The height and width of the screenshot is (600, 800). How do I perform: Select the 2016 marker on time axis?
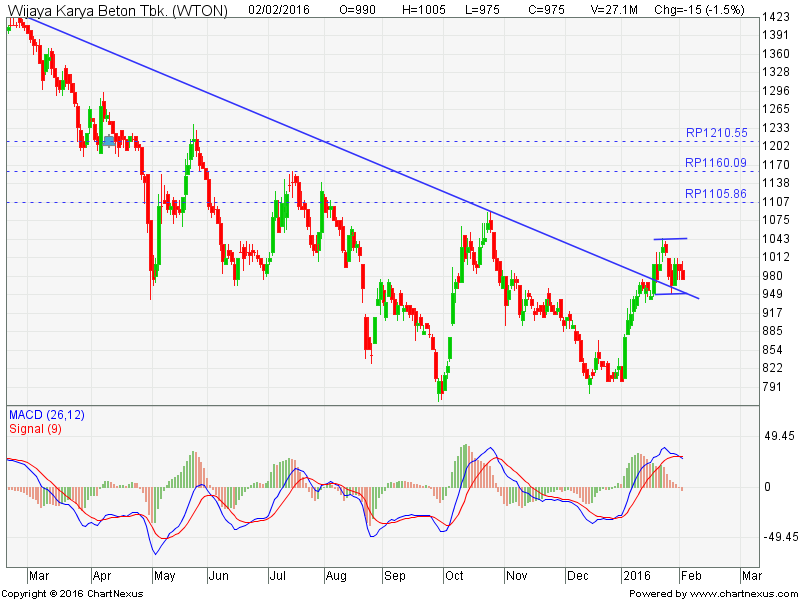[x=636, y=576]
